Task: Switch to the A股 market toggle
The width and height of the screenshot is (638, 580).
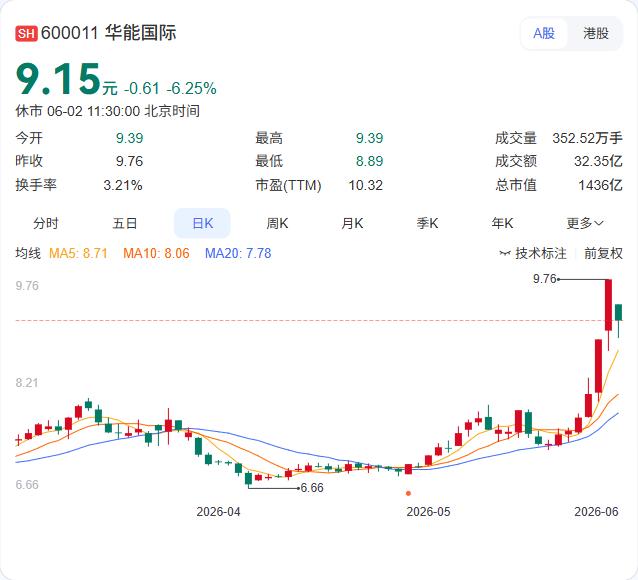Action: click(544, 33)
